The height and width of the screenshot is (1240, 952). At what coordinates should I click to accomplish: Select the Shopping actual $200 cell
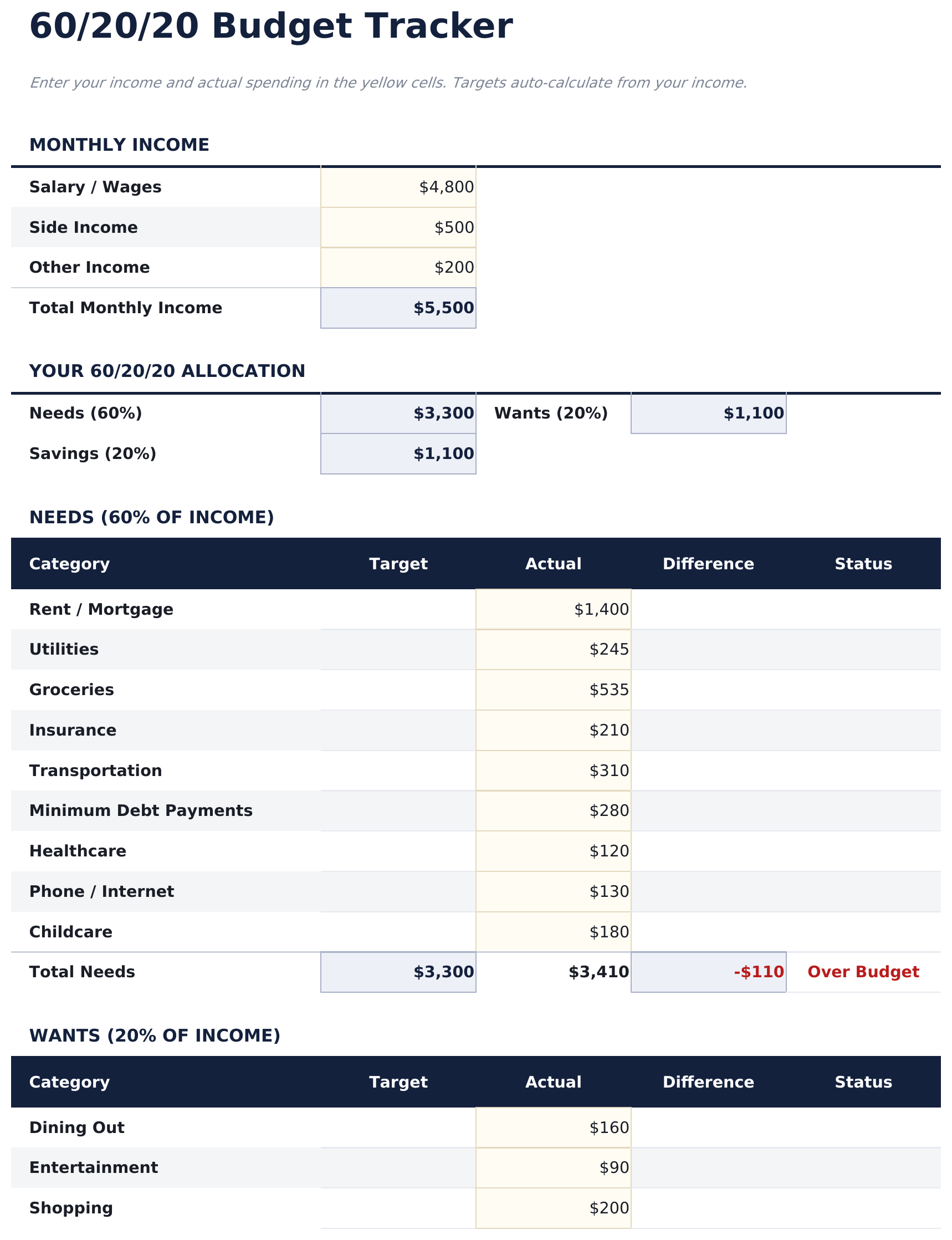(x=553, y=1208)
